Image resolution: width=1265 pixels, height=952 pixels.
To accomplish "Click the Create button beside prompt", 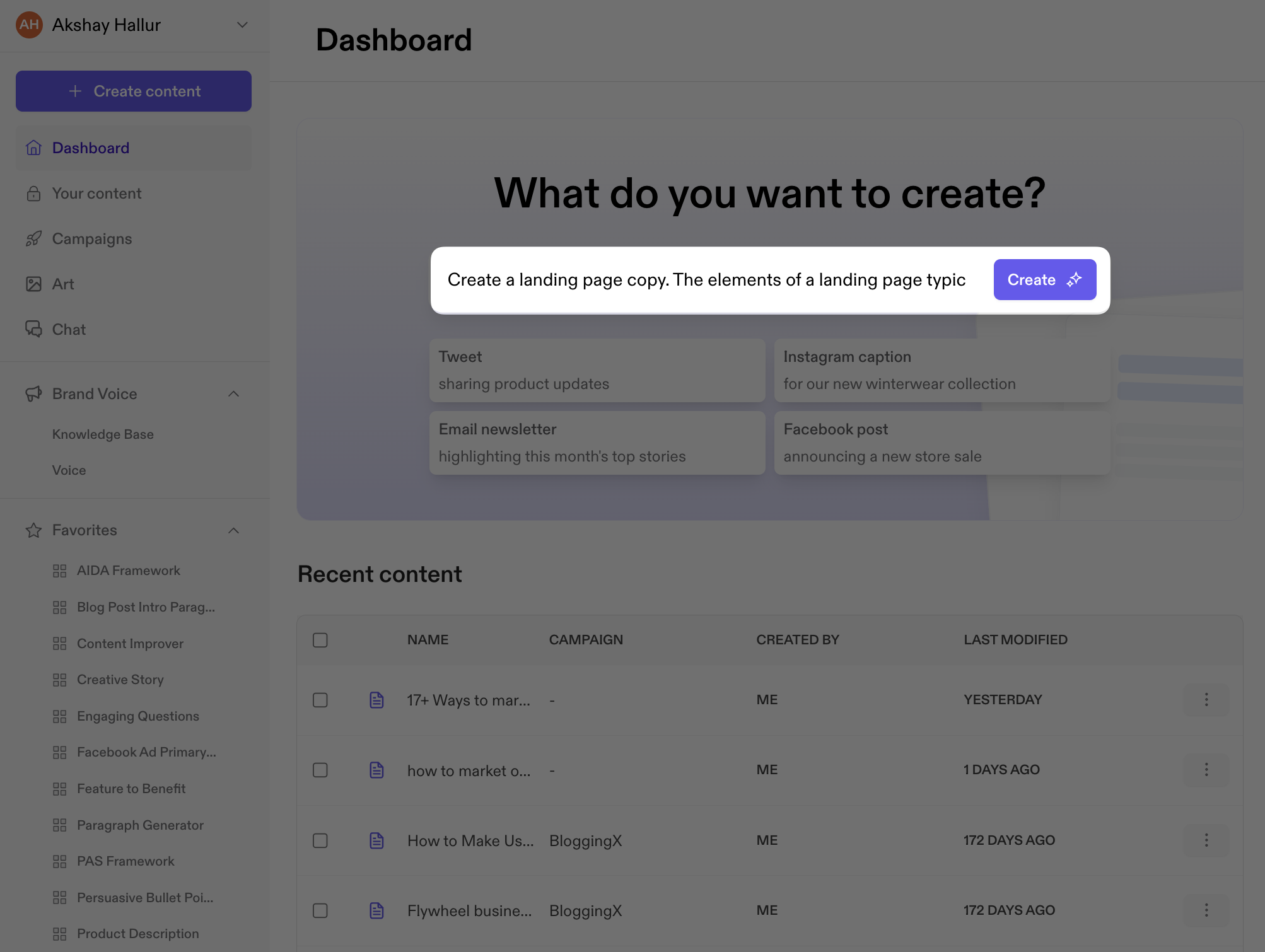I will coord(1044,280).
